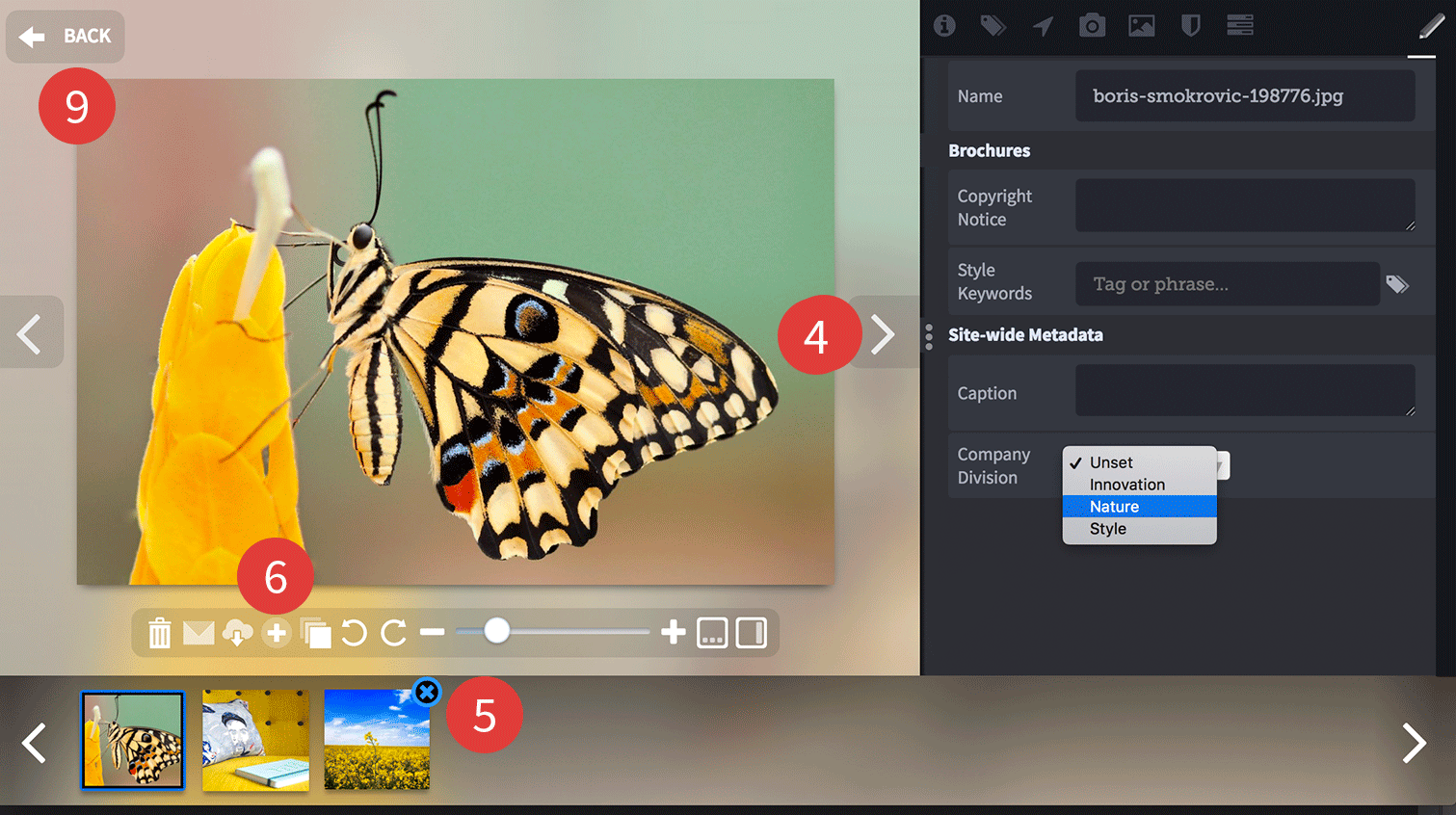1456x815 pixels.
Task: Select the yellow flower field thumbnail
Action: pos(377,740)
